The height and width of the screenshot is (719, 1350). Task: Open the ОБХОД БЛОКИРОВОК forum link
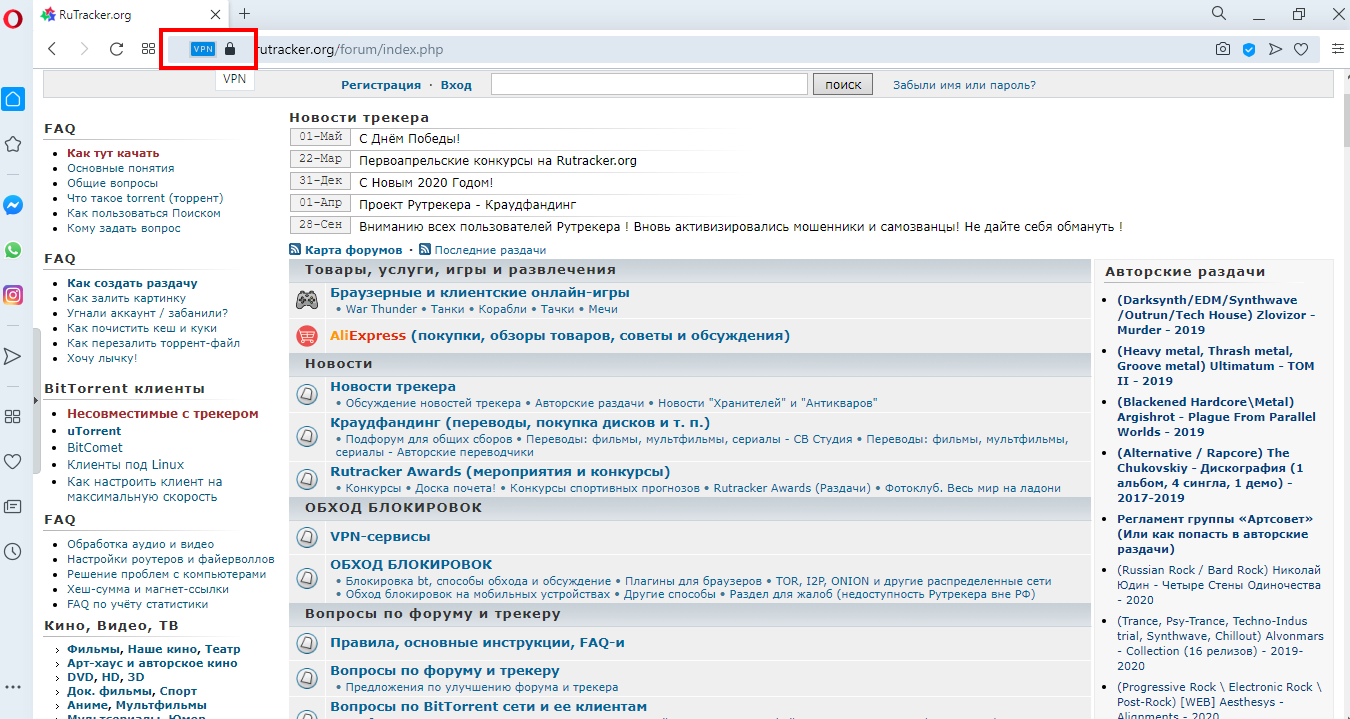411,564
